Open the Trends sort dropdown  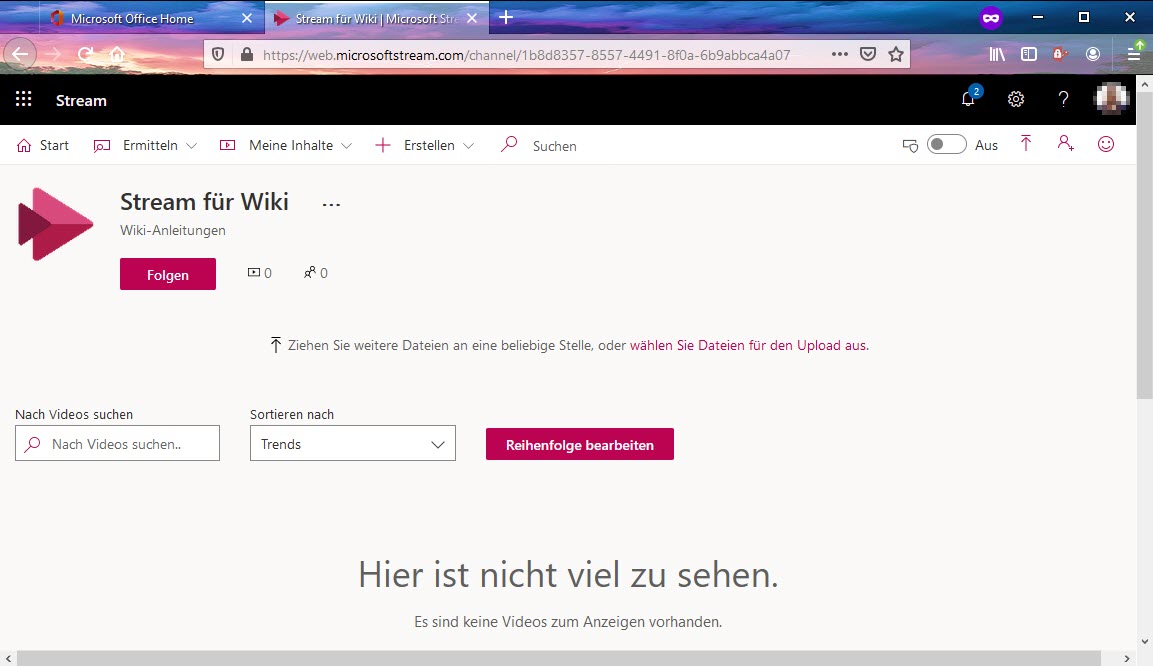(352, 443)
